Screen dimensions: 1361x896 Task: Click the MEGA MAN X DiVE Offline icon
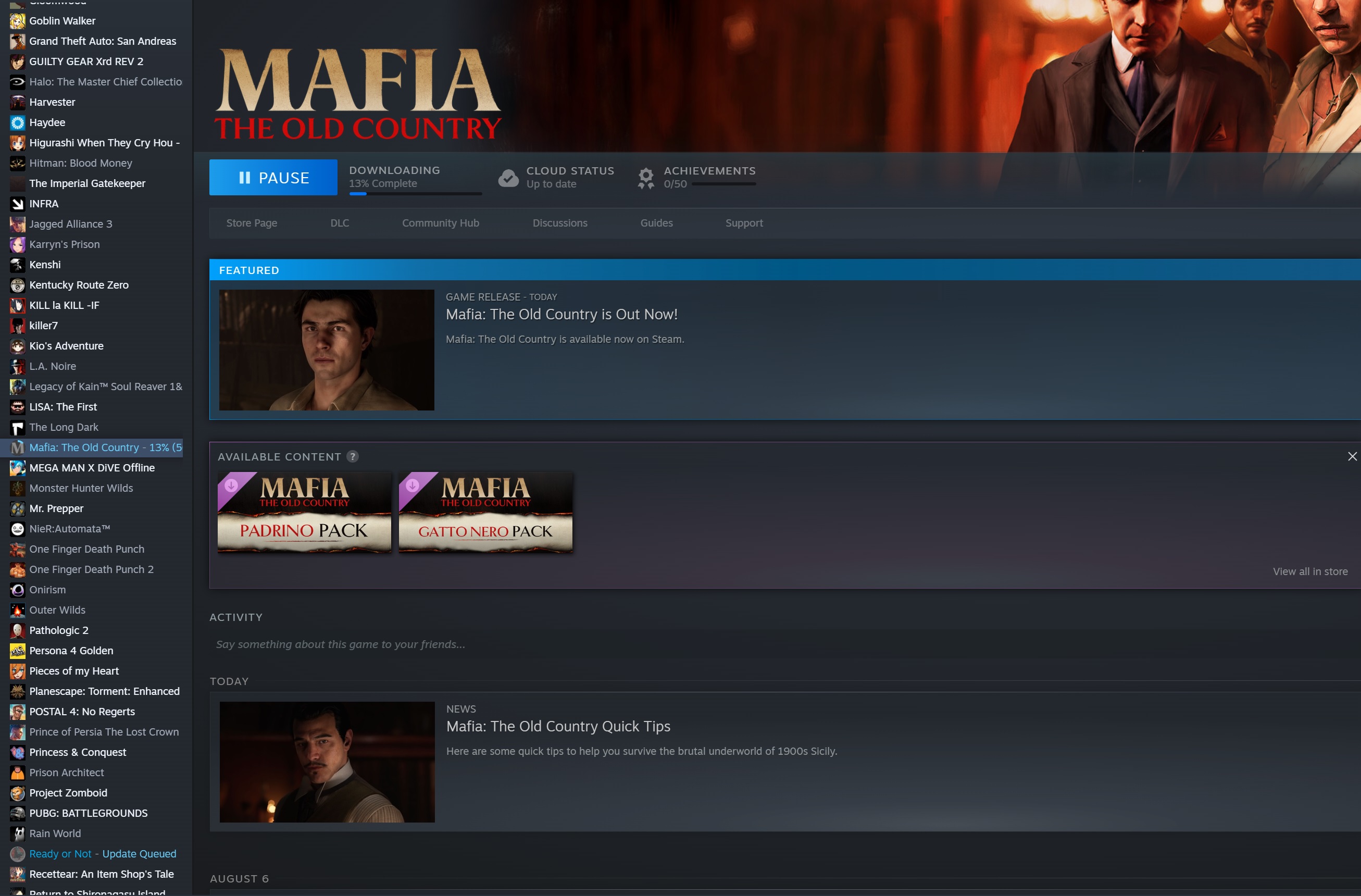18,468
